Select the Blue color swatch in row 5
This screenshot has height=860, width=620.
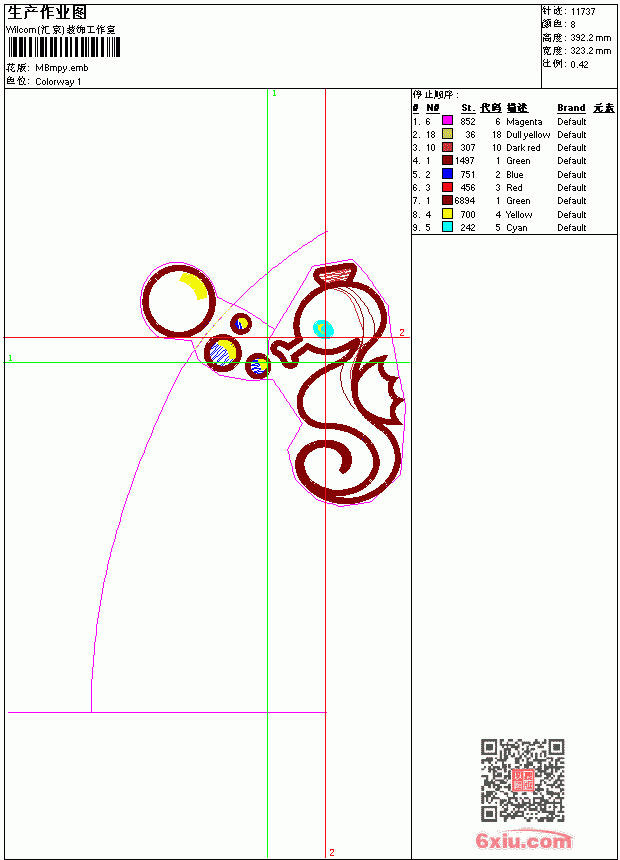tap(447, 174)
